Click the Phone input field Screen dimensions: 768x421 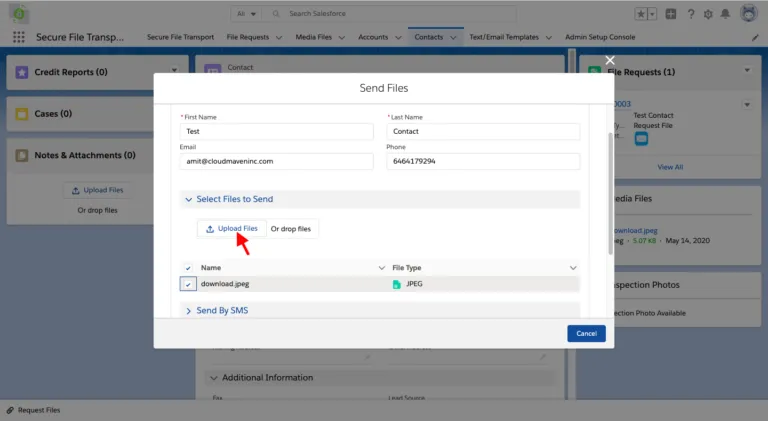pos(483,162)
